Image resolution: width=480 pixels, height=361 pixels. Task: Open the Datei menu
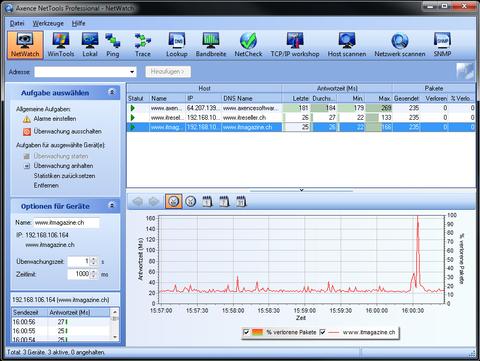pos(17,23)
